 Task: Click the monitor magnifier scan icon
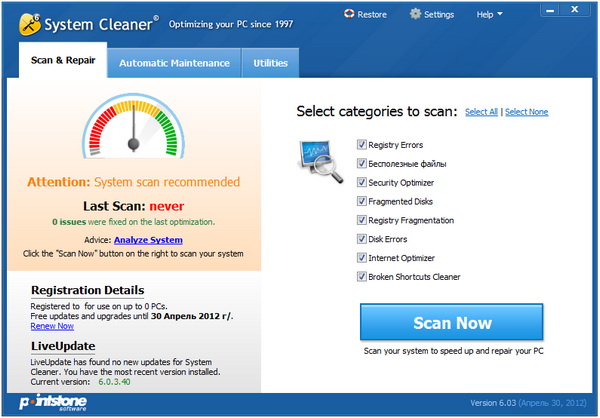click(319, 156)
